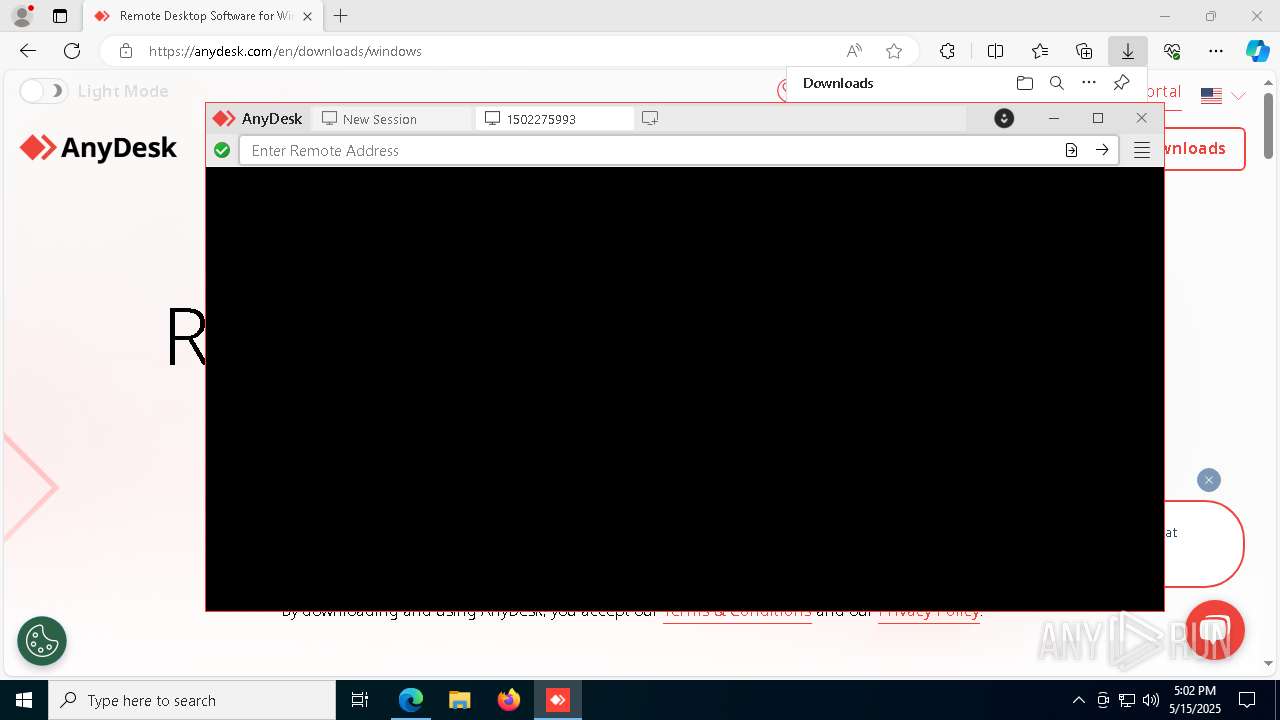The image size is (1280, 720).
Task: Add a new AnyDesk session tab
Action: pyautogui.click(x=650, y=118)
